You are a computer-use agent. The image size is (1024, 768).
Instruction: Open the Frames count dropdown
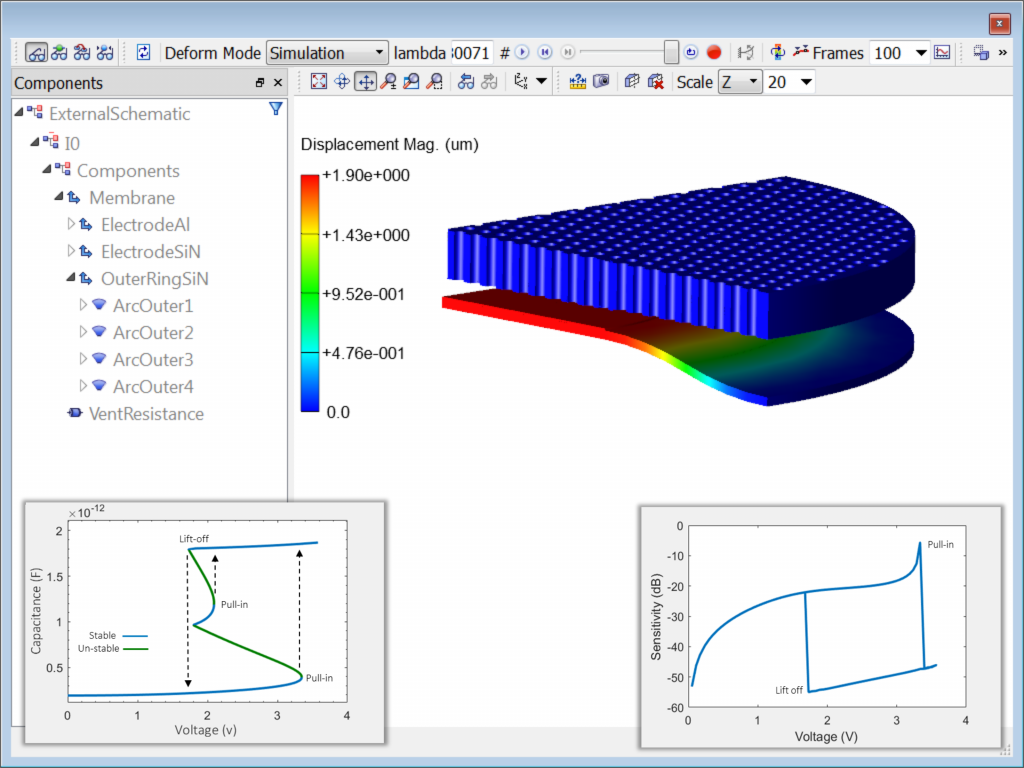tap(921, 53)
